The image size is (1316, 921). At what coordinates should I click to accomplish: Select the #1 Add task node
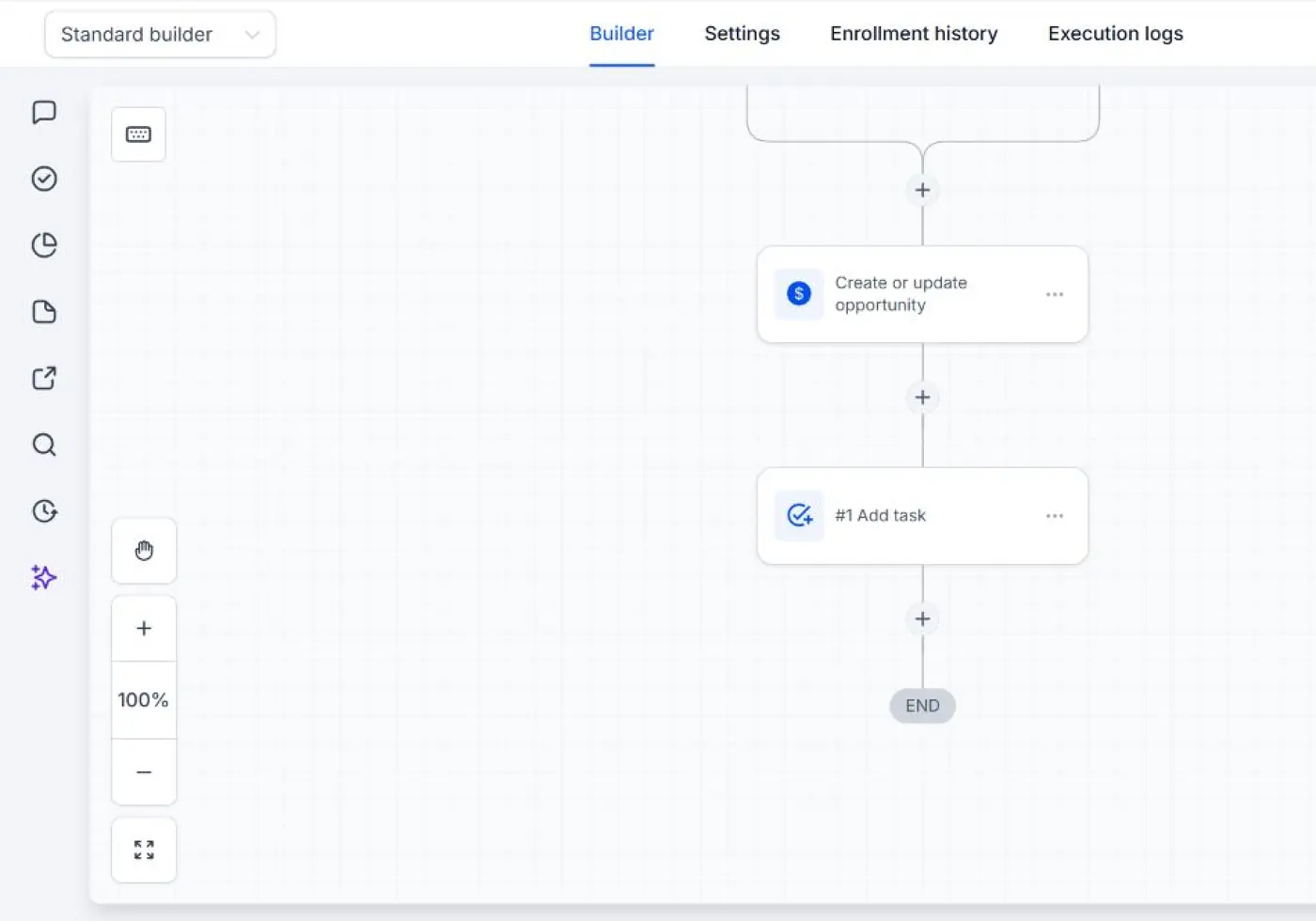pos(922,516)
